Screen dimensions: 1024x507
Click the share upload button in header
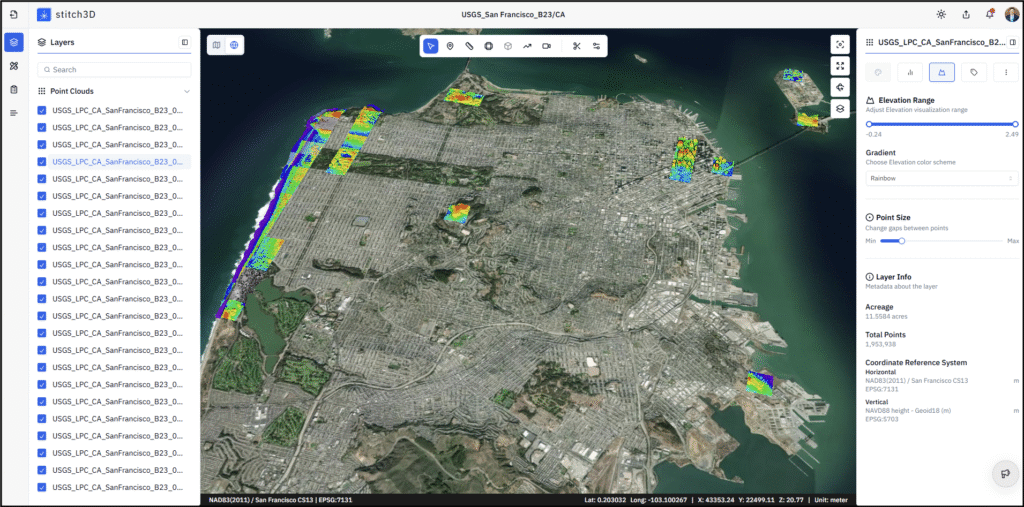pyautogui.click(x=966, y=15)
